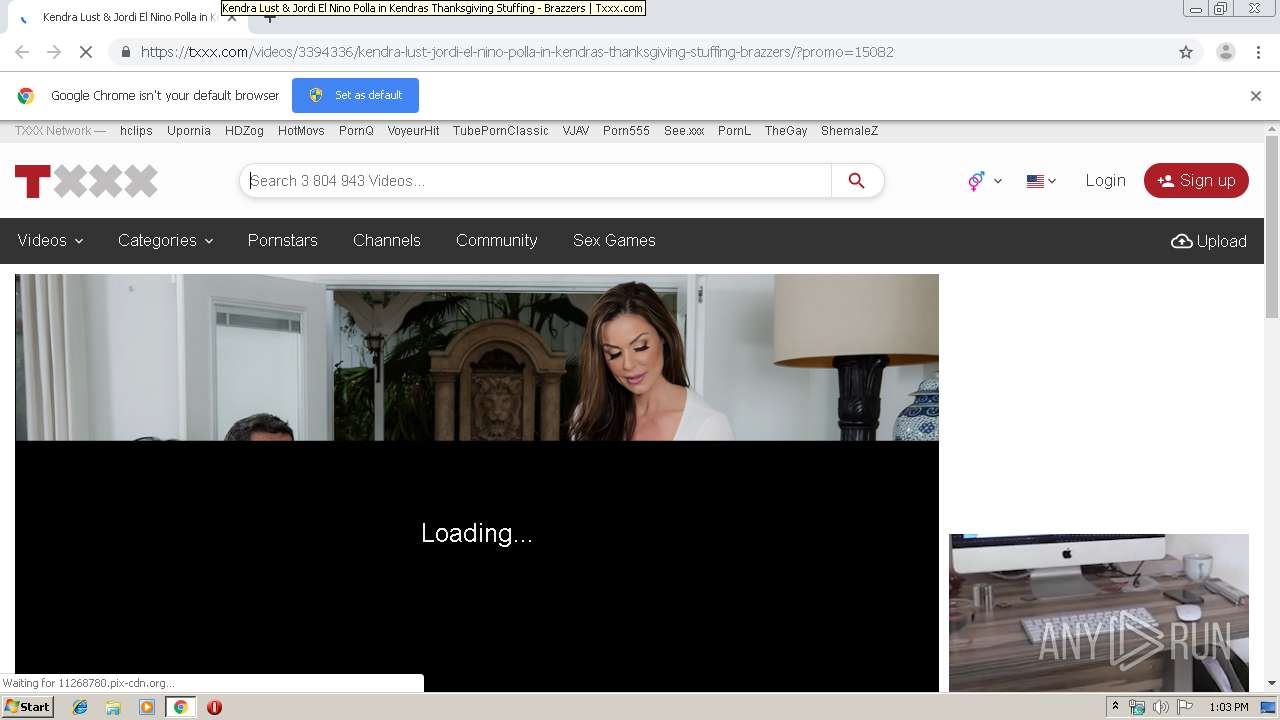Open the HotMovs network link
The width and height of the screenshot is (1280, 720).
pyautogui.click(x=301, y=131)
